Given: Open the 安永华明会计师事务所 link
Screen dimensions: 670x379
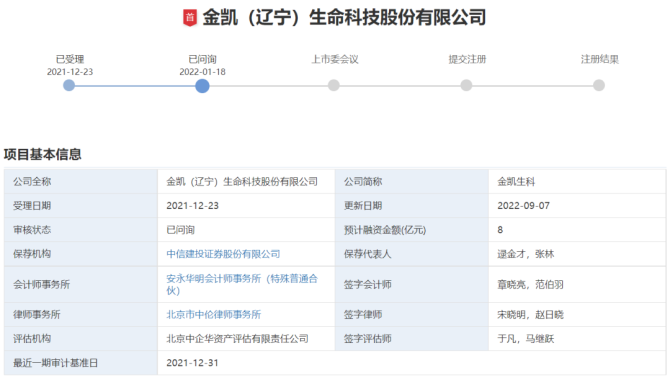Looking at the screenshot, I should point(242,285).
